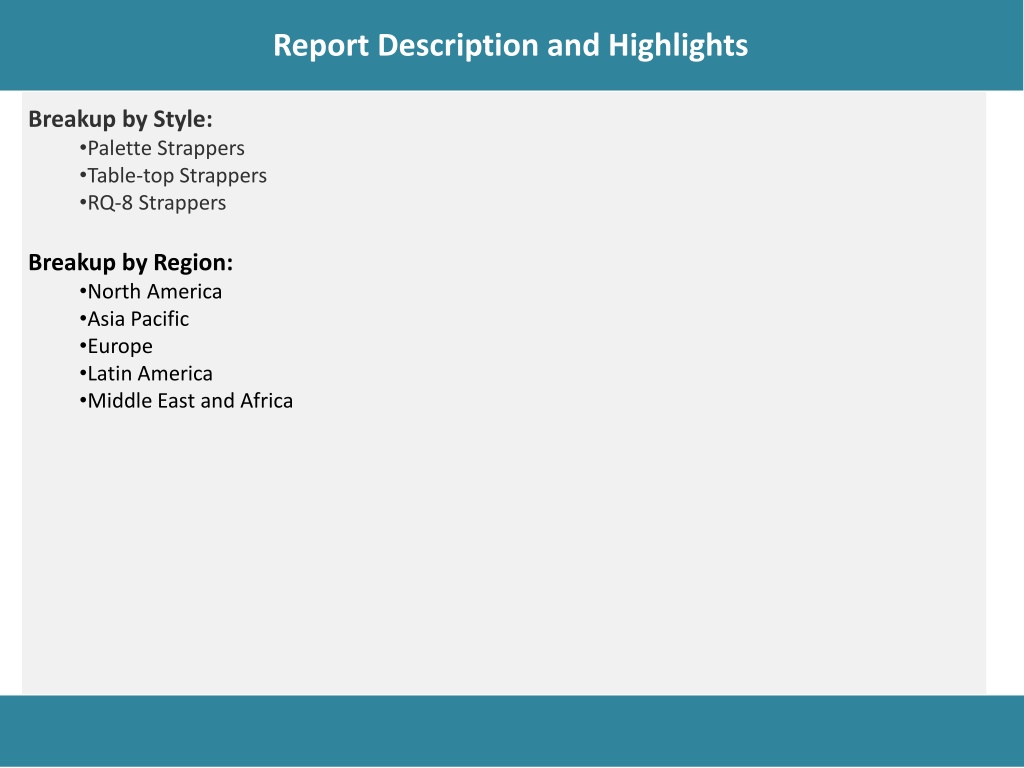Select the 'RQ-8 Strappers' bullet
This screenshot has height=768, width=1024.
coord(153,203)
